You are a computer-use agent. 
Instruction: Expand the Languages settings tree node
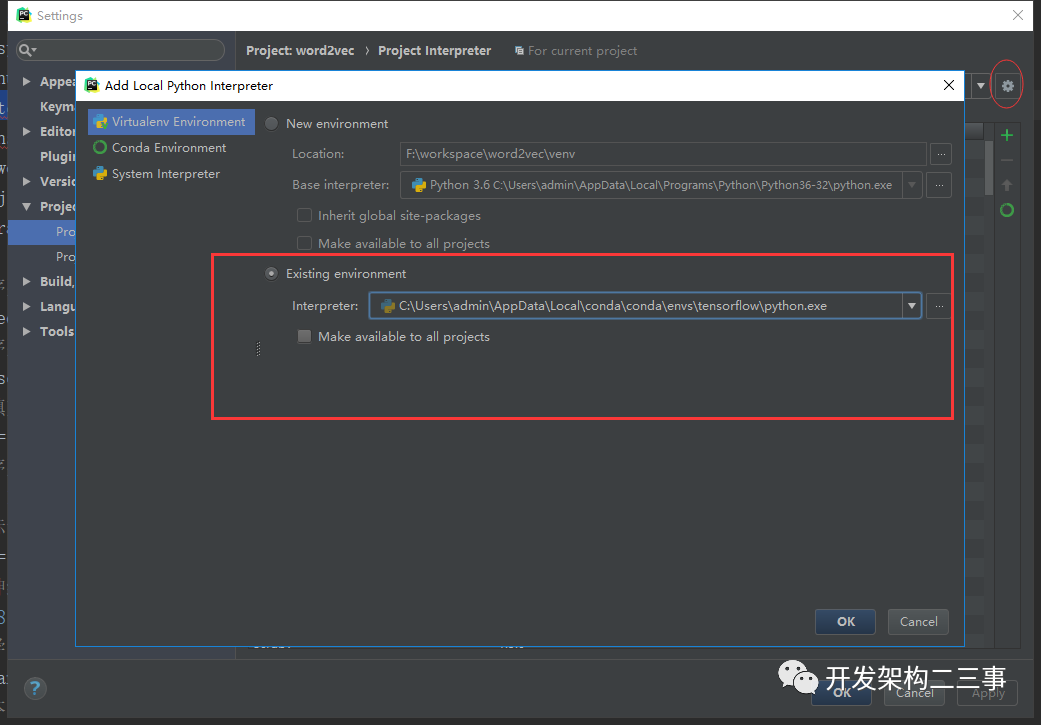click(27, 307)
